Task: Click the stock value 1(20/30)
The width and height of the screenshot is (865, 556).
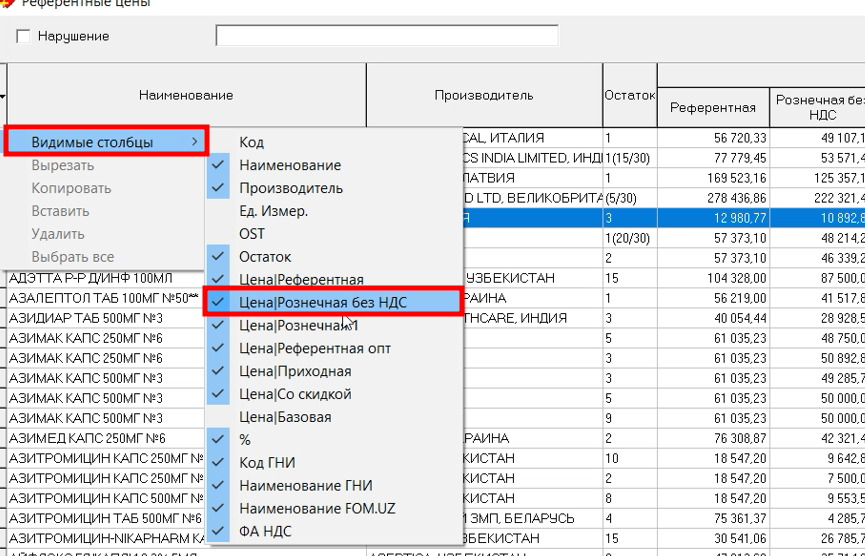Action: click(630, 238)
